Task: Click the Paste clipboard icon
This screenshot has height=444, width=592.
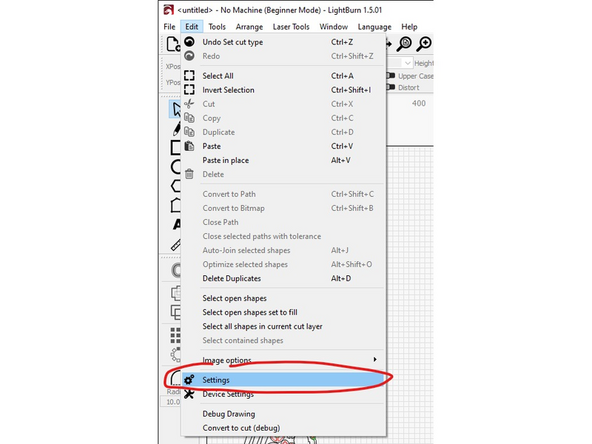Action: (189, 146)
